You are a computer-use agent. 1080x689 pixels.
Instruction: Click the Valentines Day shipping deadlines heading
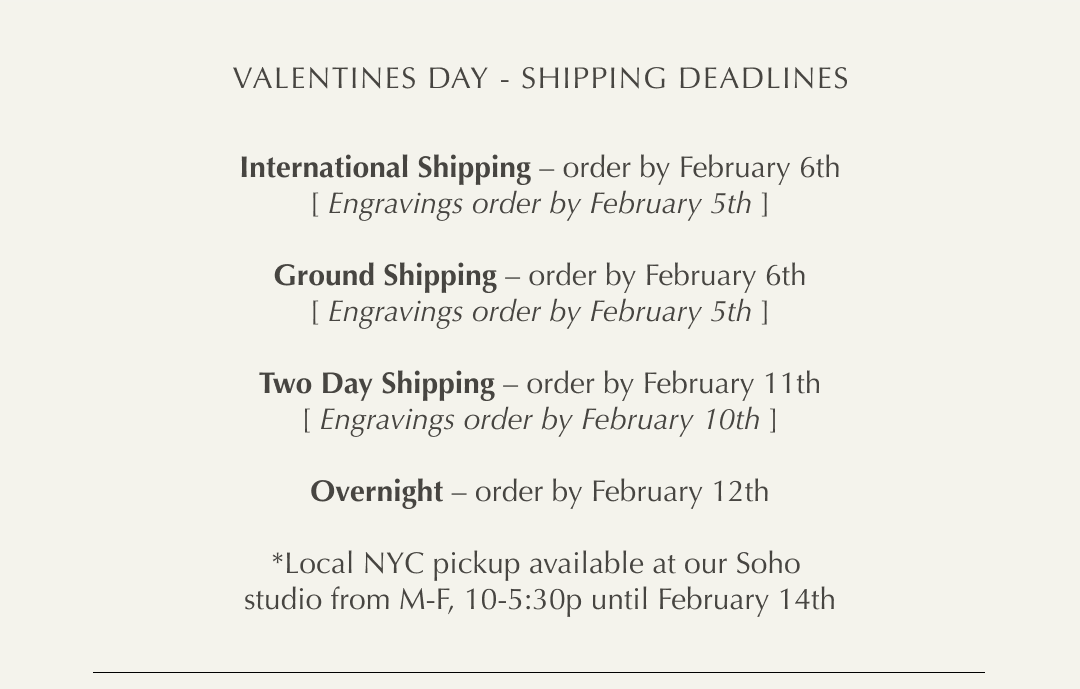point(540,79)
